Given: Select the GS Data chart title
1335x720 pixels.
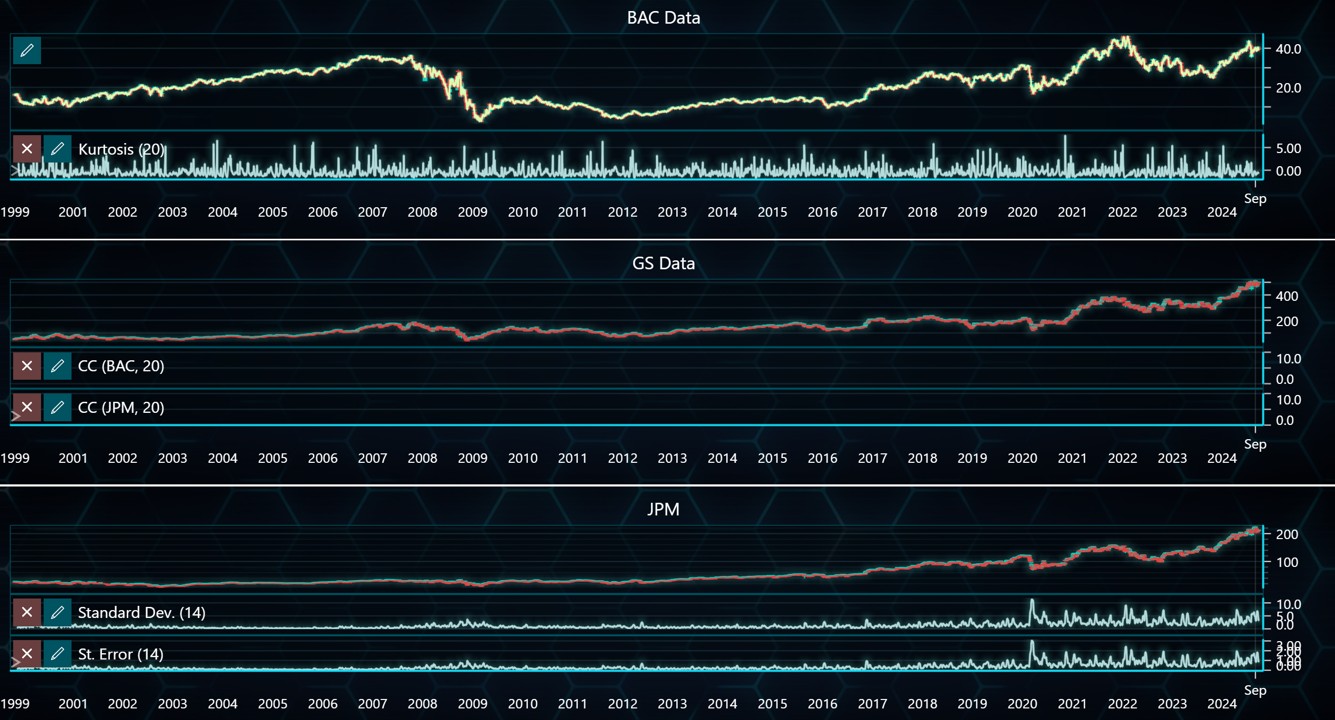Looking at the screenshot, I should [x=663, y=263].
